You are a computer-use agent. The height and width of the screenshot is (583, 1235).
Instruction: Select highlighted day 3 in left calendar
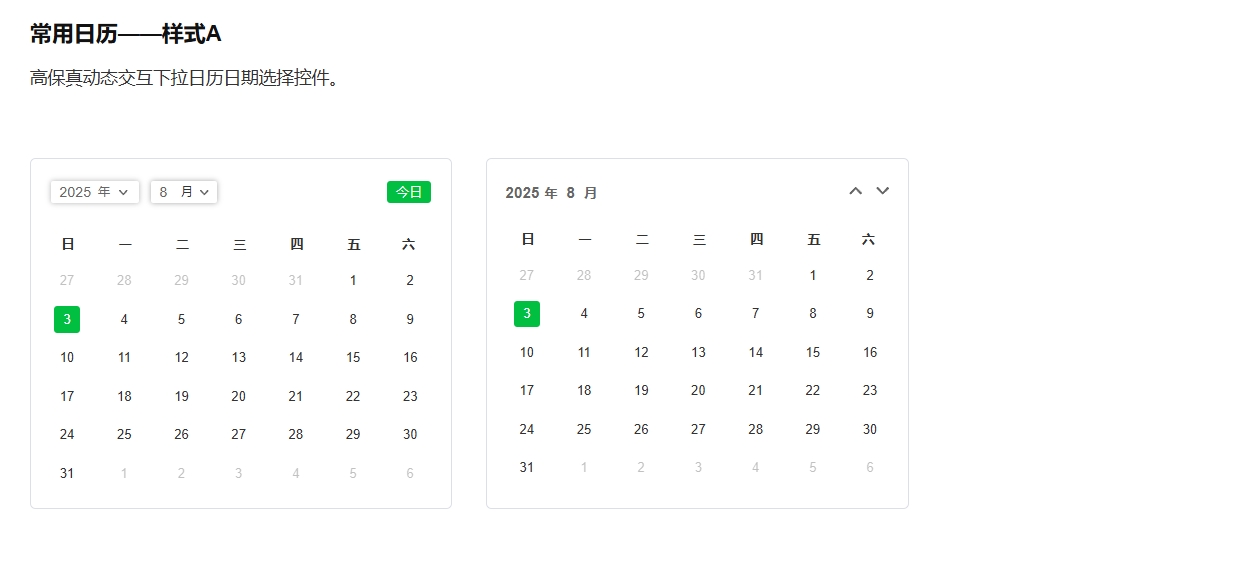[x=67, y=320]
